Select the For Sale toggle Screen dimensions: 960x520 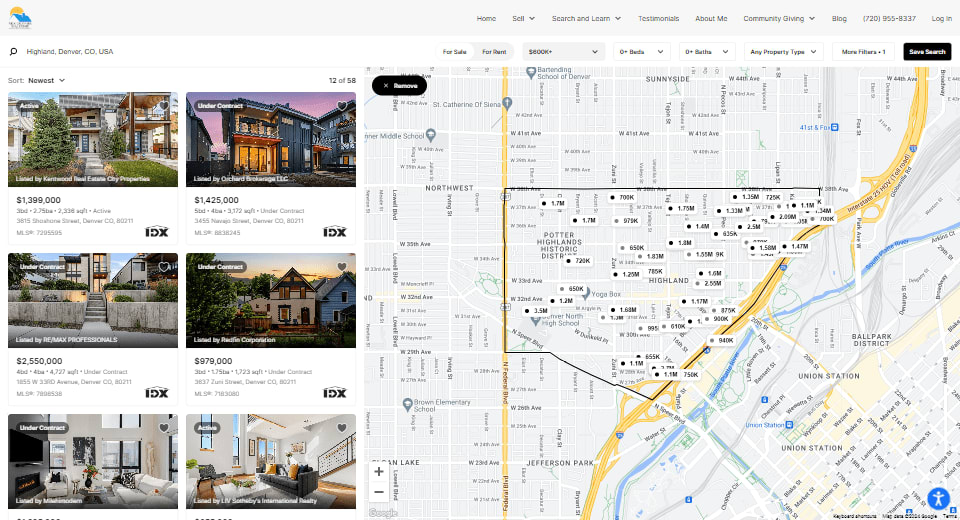454,52
